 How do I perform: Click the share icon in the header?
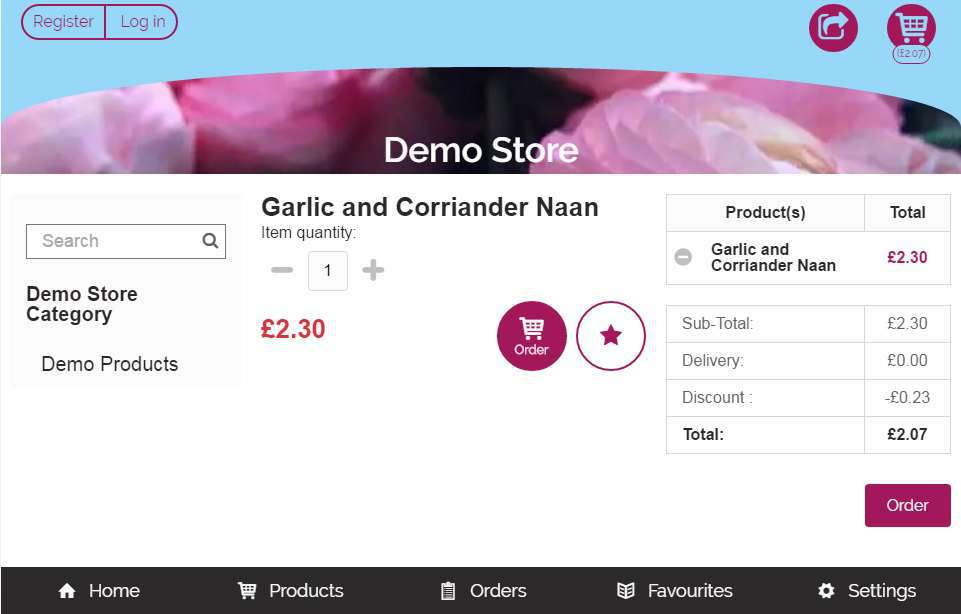click(x=833, y=27)
